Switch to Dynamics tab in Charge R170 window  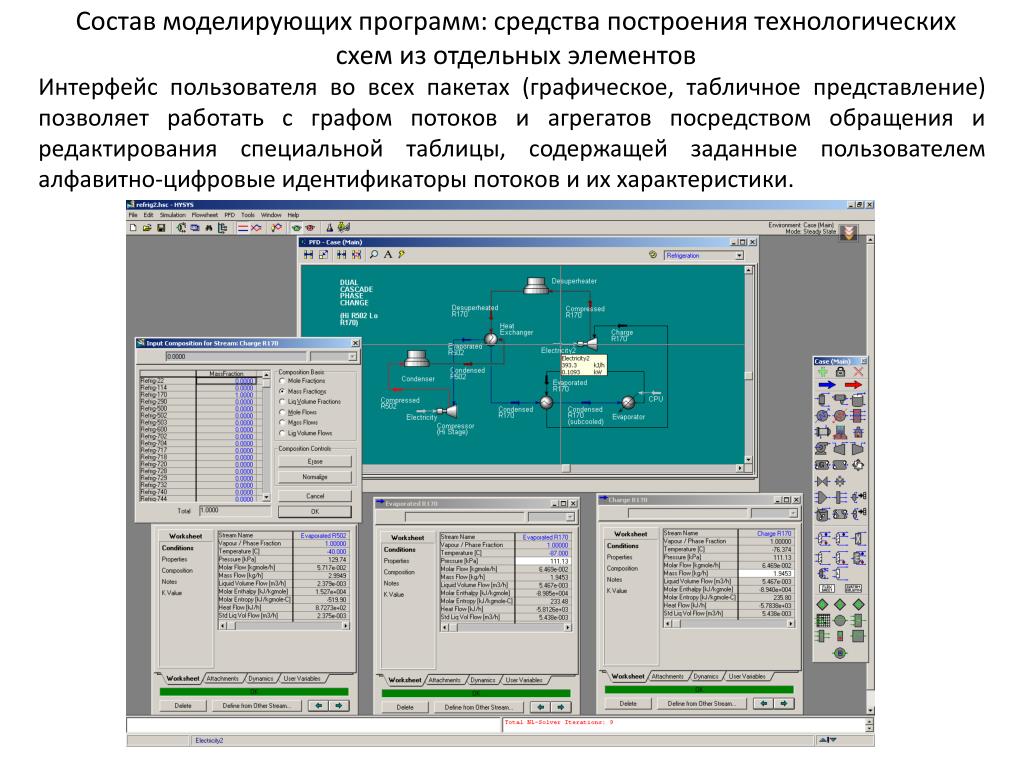click(706, 676)
